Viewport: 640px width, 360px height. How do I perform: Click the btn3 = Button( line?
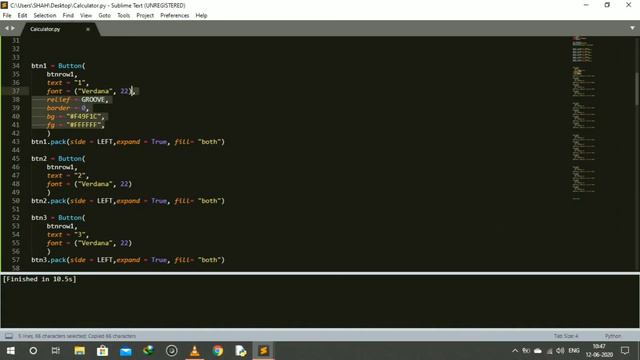[58, 218]
